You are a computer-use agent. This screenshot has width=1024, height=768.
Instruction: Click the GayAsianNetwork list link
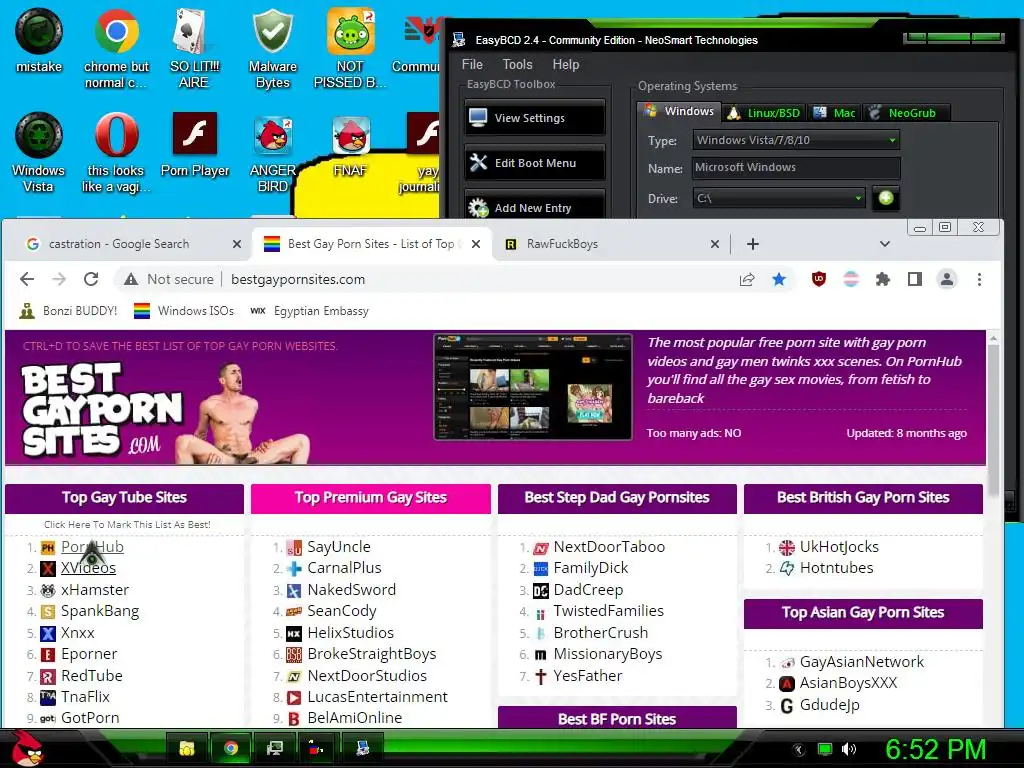(x=861, y=662)
